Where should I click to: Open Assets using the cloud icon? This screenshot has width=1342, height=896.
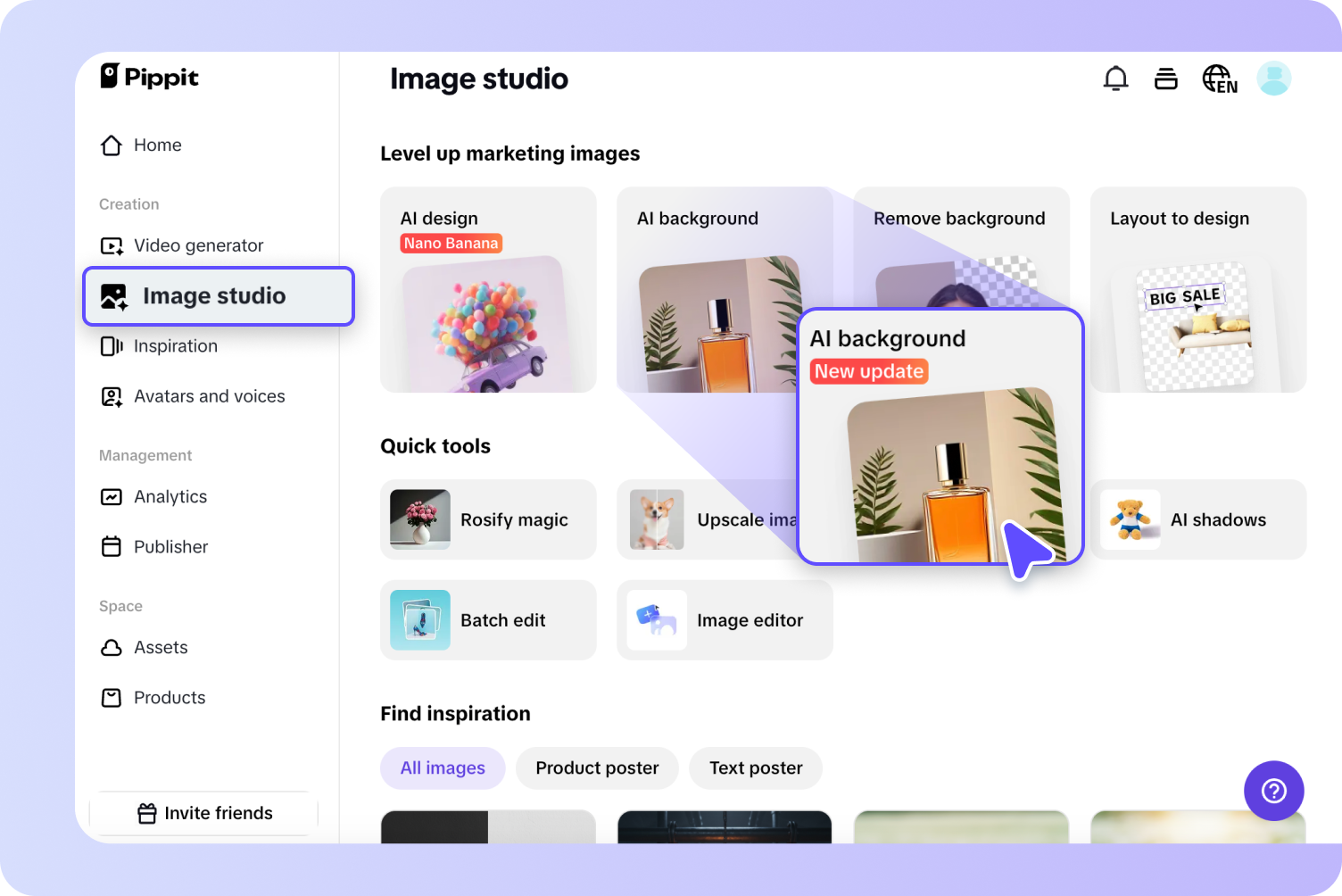tap(111, 647)
